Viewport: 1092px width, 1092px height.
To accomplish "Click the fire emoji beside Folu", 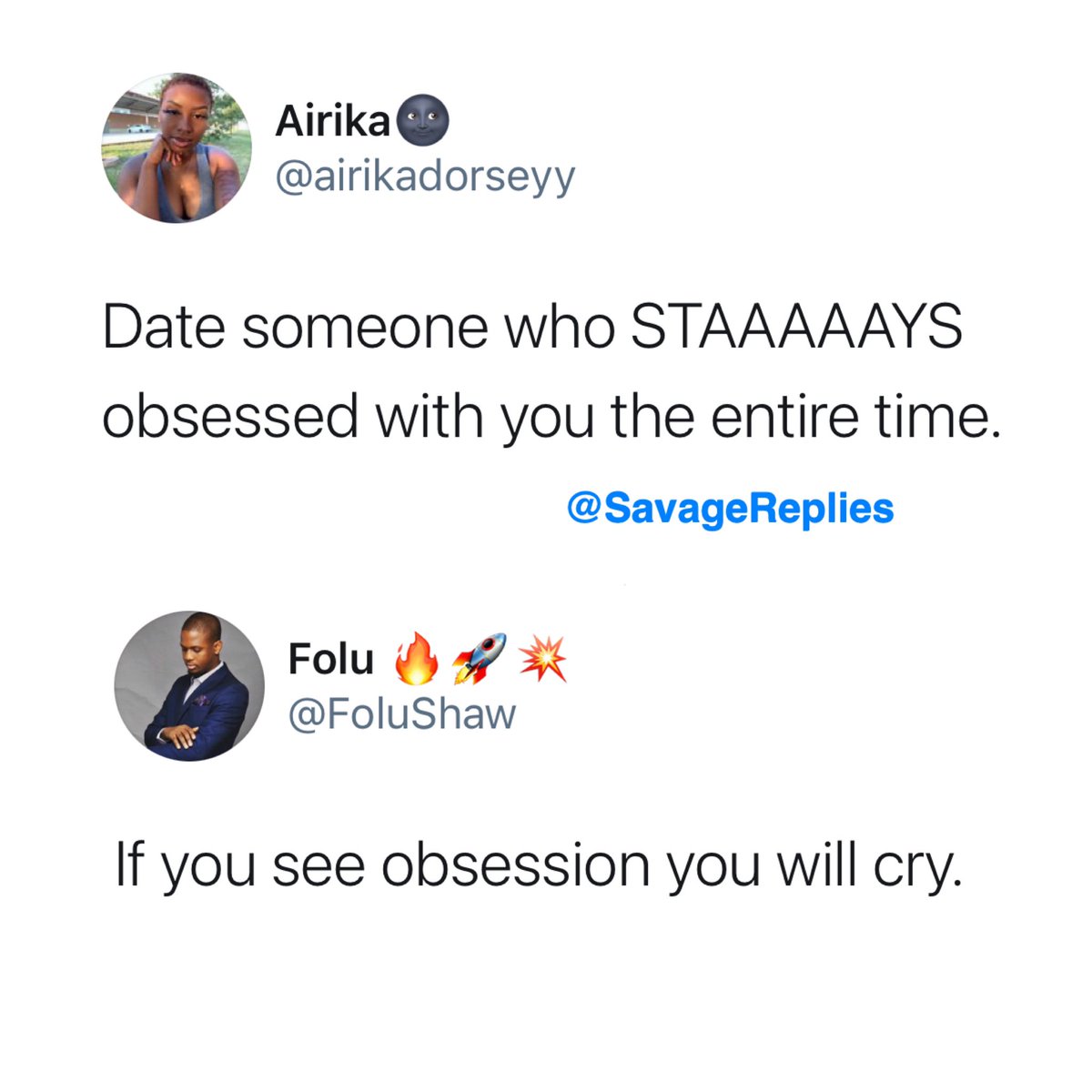I will tap(416, 660).
